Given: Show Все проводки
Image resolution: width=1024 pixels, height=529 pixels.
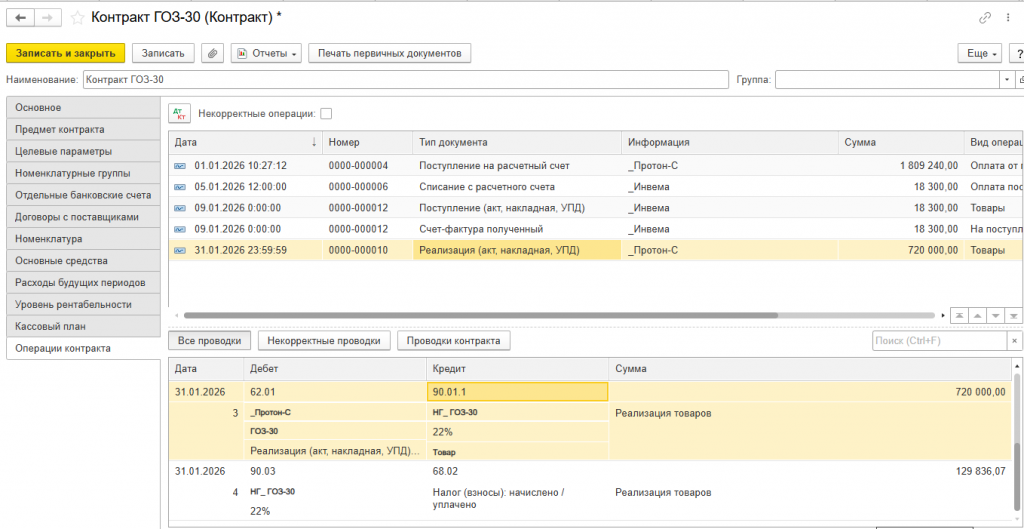Looking at the screenshot, I should (x=210, y=340).
